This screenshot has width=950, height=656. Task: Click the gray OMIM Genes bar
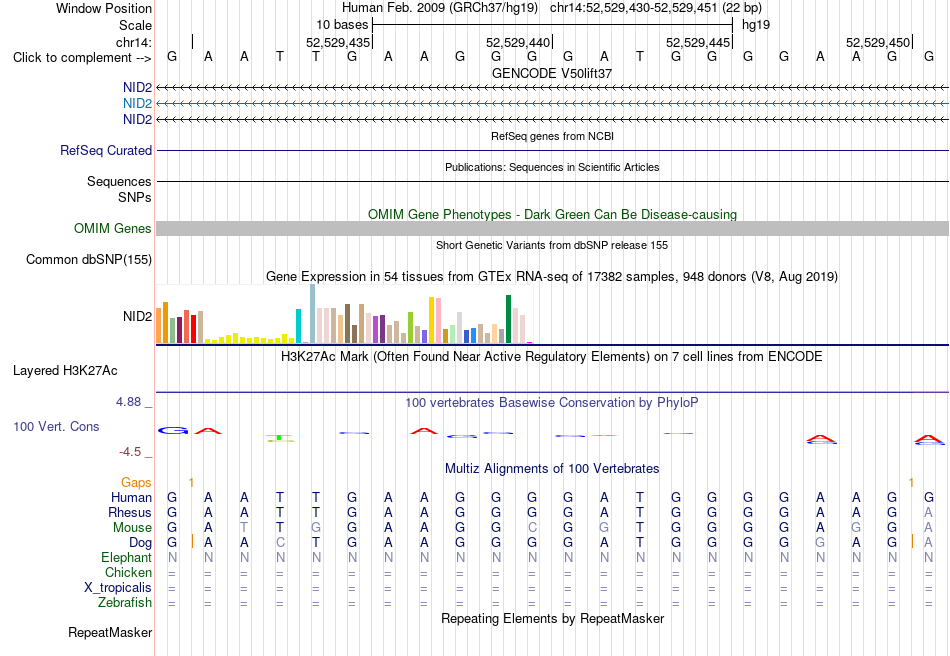click(552, 228)
